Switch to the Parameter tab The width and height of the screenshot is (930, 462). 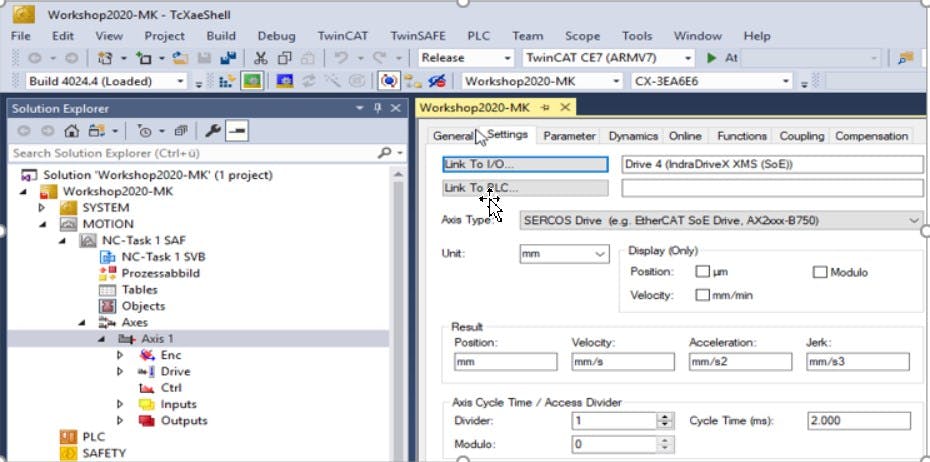click(569, 136)
